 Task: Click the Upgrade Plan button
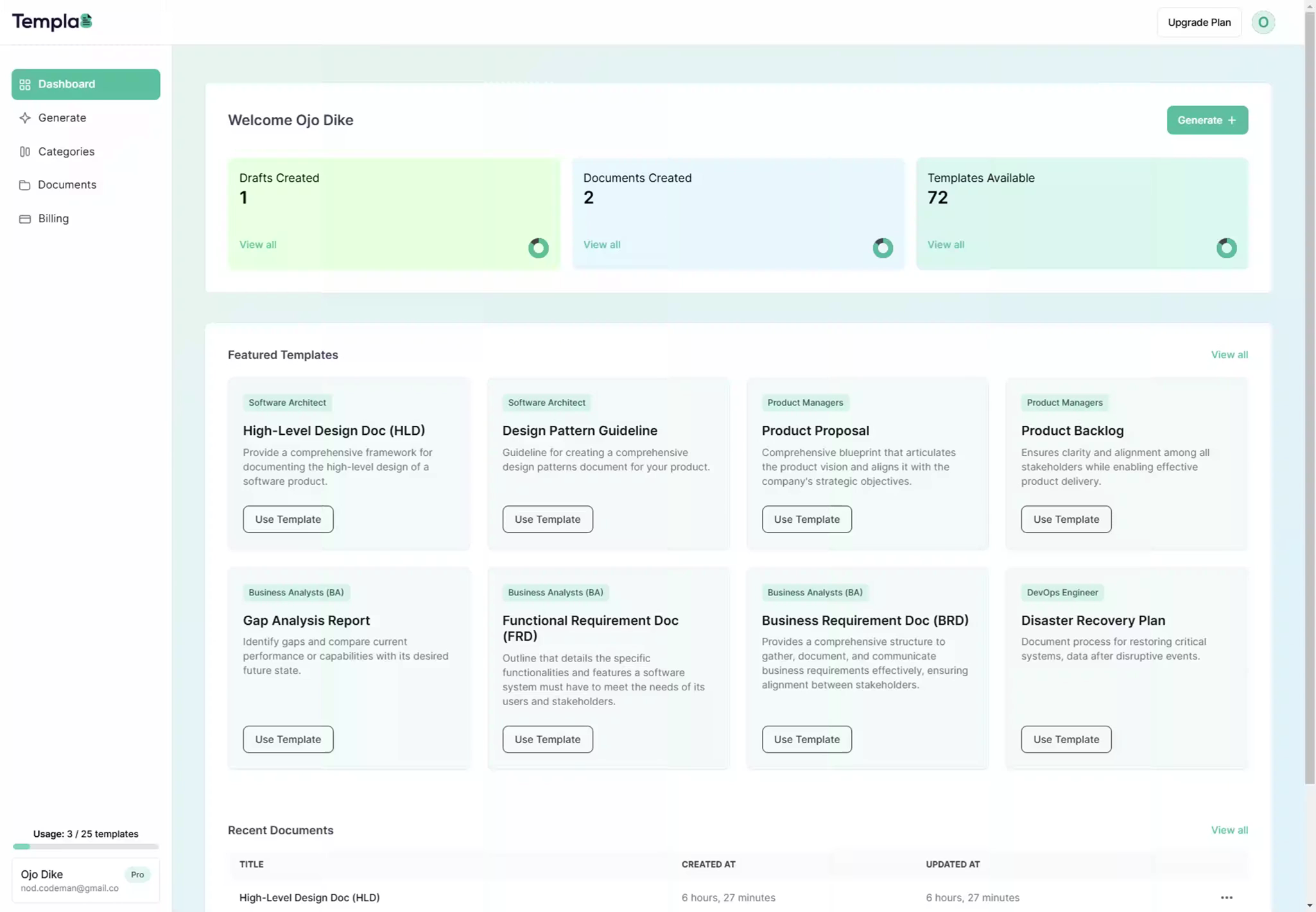point(1199,22)
